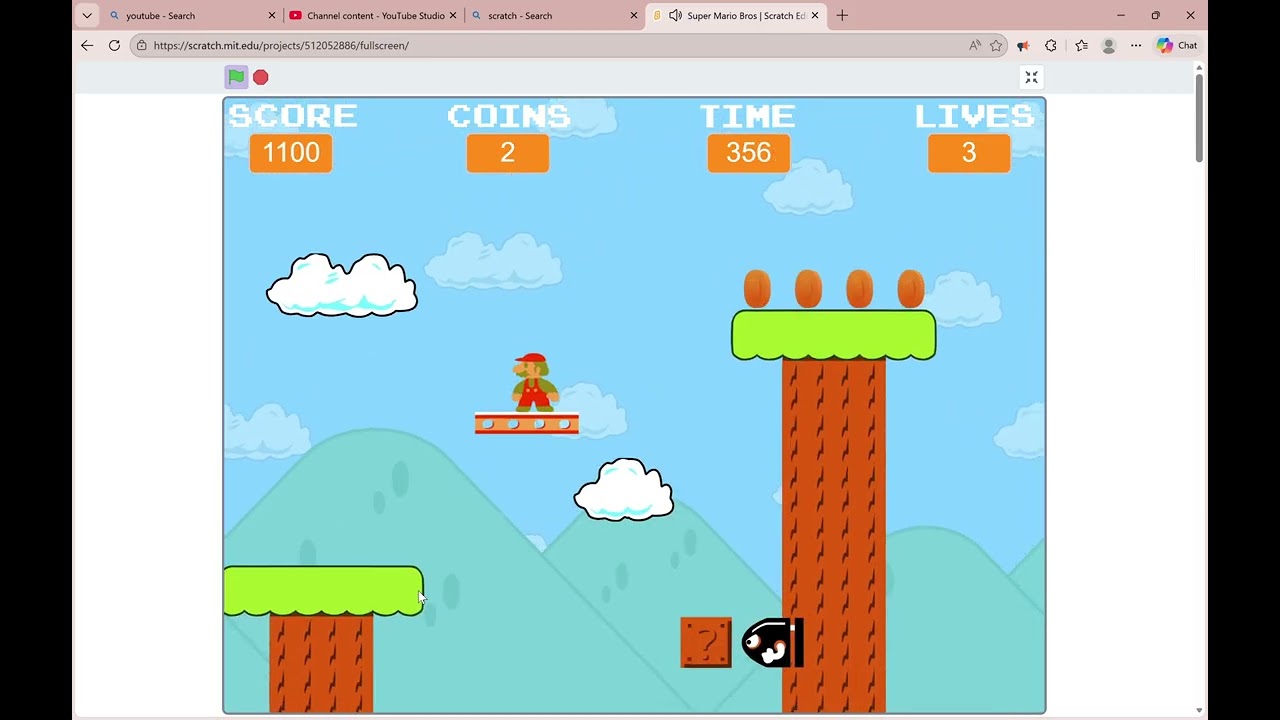This screenshot has width=1280, height=720.
Task: Open a new tab with the plus button
Action: pos(842,15)
